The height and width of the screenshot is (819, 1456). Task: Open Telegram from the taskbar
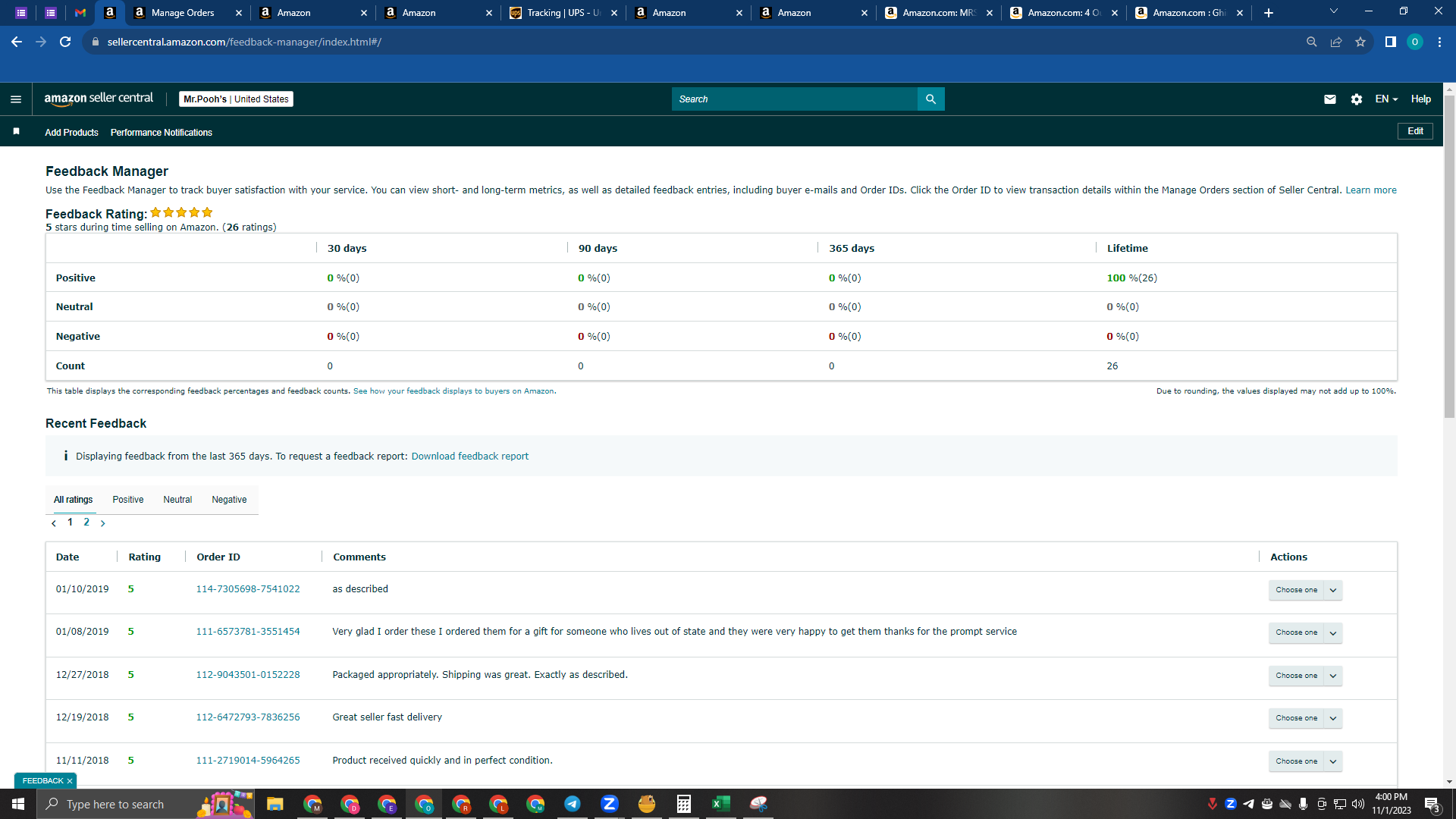point(573,804)
